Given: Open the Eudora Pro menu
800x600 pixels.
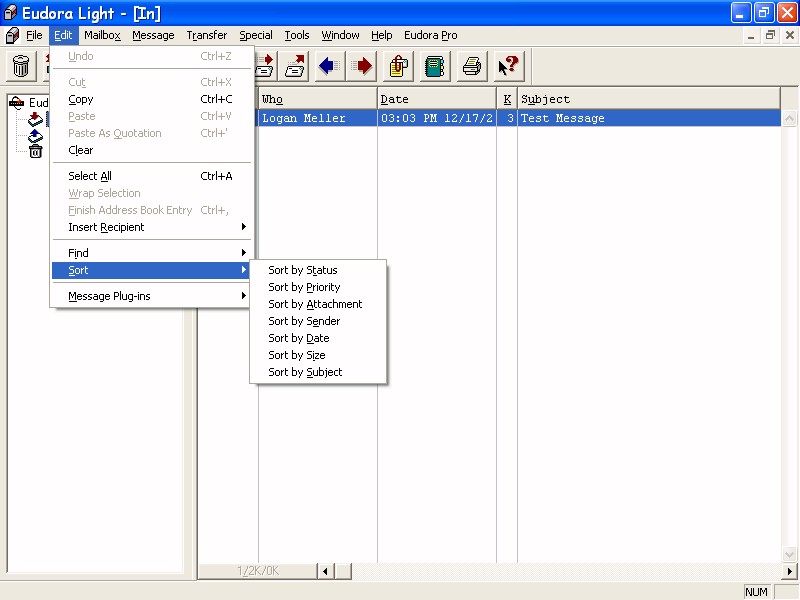Looking at the screenshot, I should point(430,35).
